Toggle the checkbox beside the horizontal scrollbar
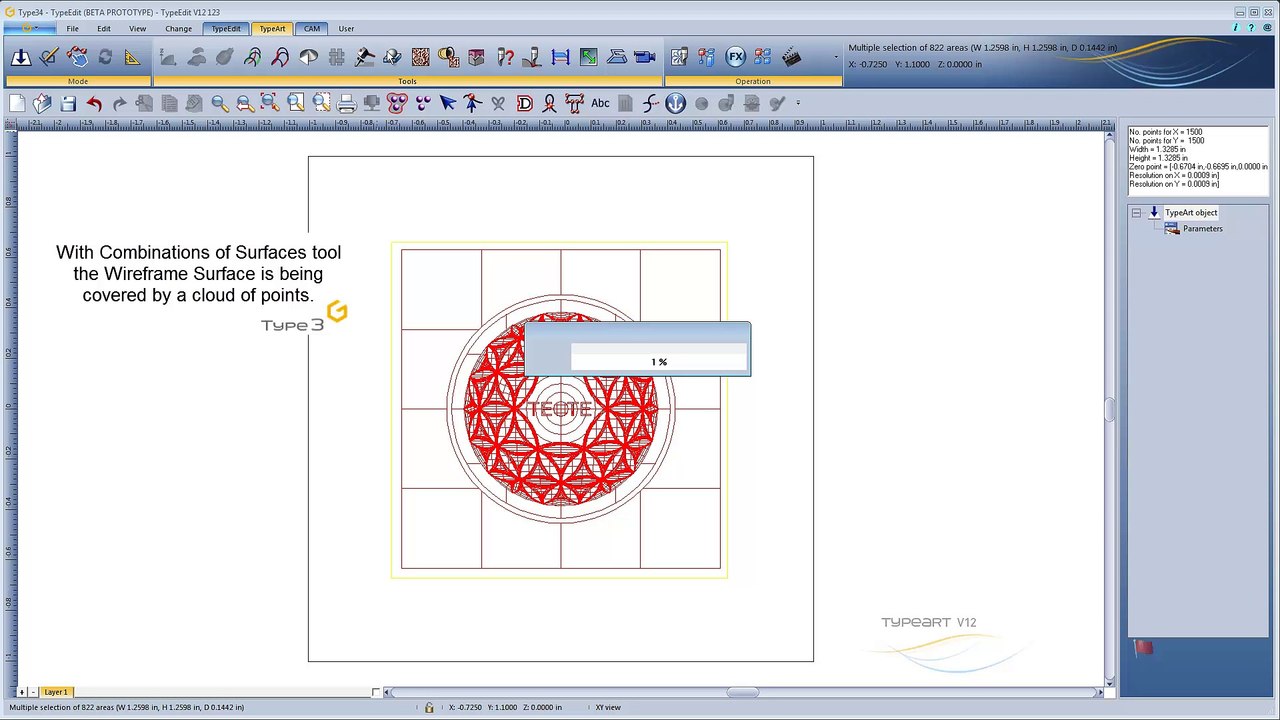Screen dimensions: 1280x720 [x=376, y=692]
